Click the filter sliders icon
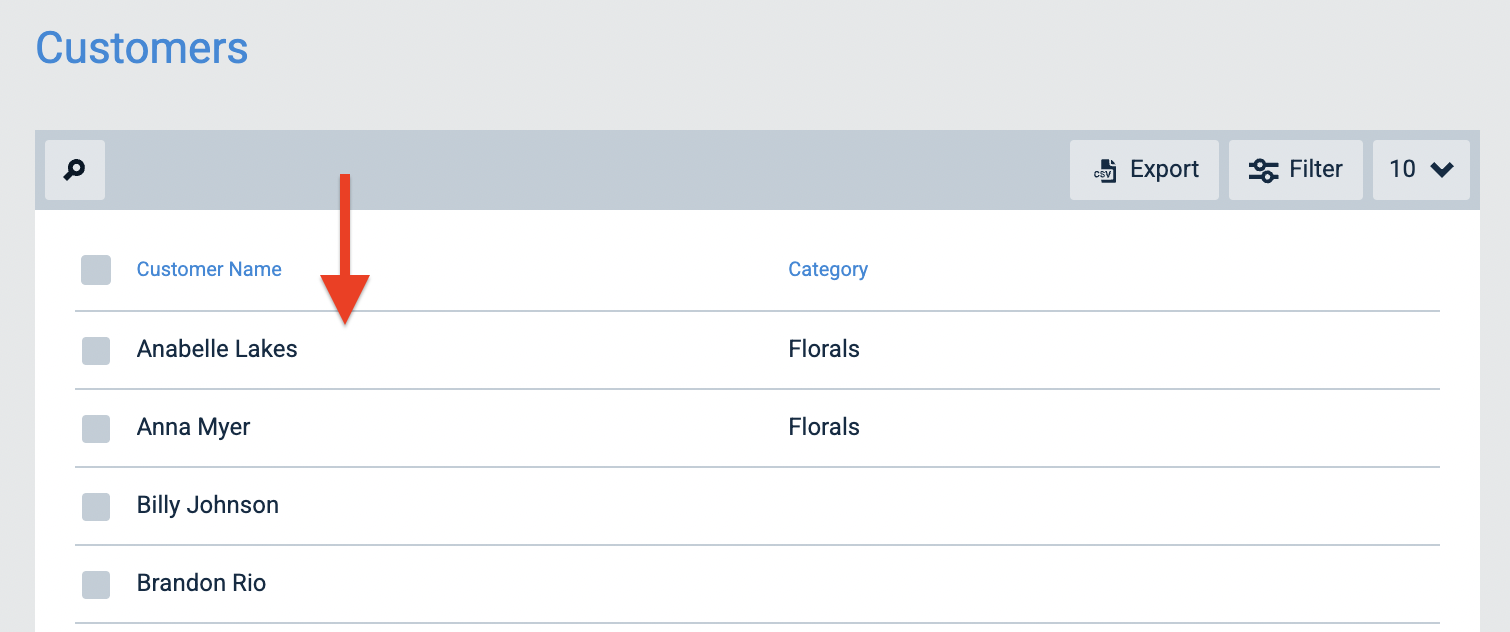This screenshot has height=632, width=1510. (x=1263, y=169)
